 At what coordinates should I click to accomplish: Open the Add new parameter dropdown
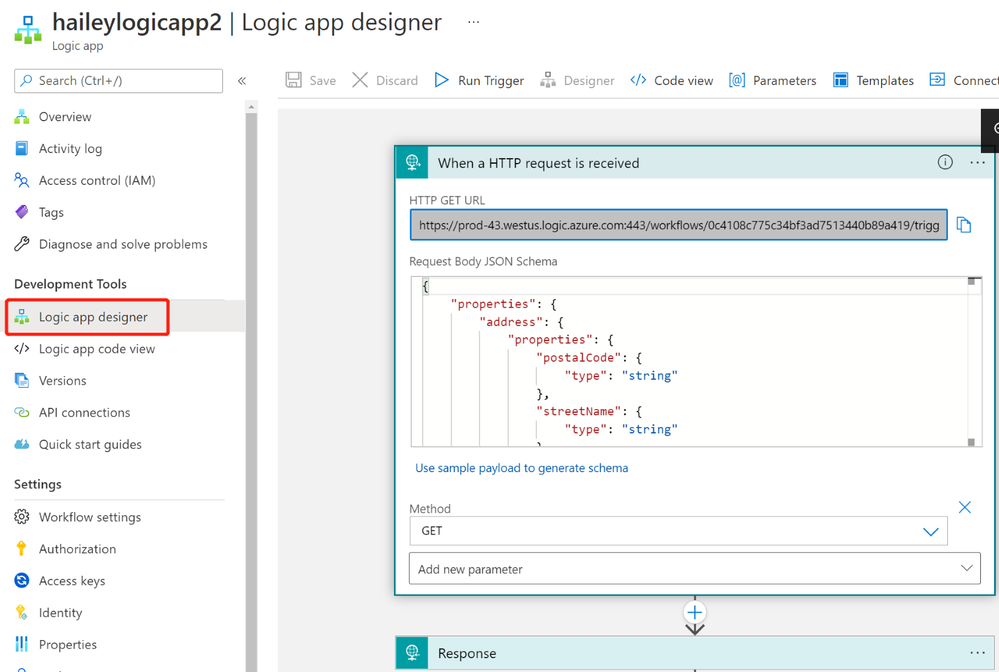(694, 569)
